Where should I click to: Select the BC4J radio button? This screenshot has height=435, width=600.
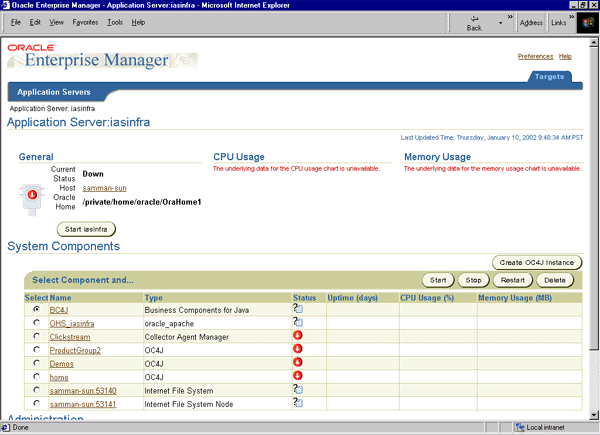coord(36,309)
